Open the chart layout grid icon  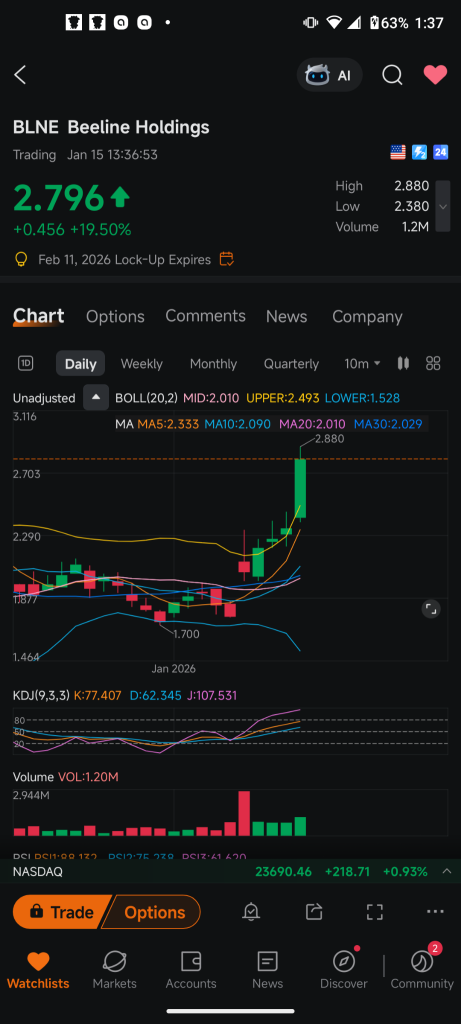pos(433,364)
